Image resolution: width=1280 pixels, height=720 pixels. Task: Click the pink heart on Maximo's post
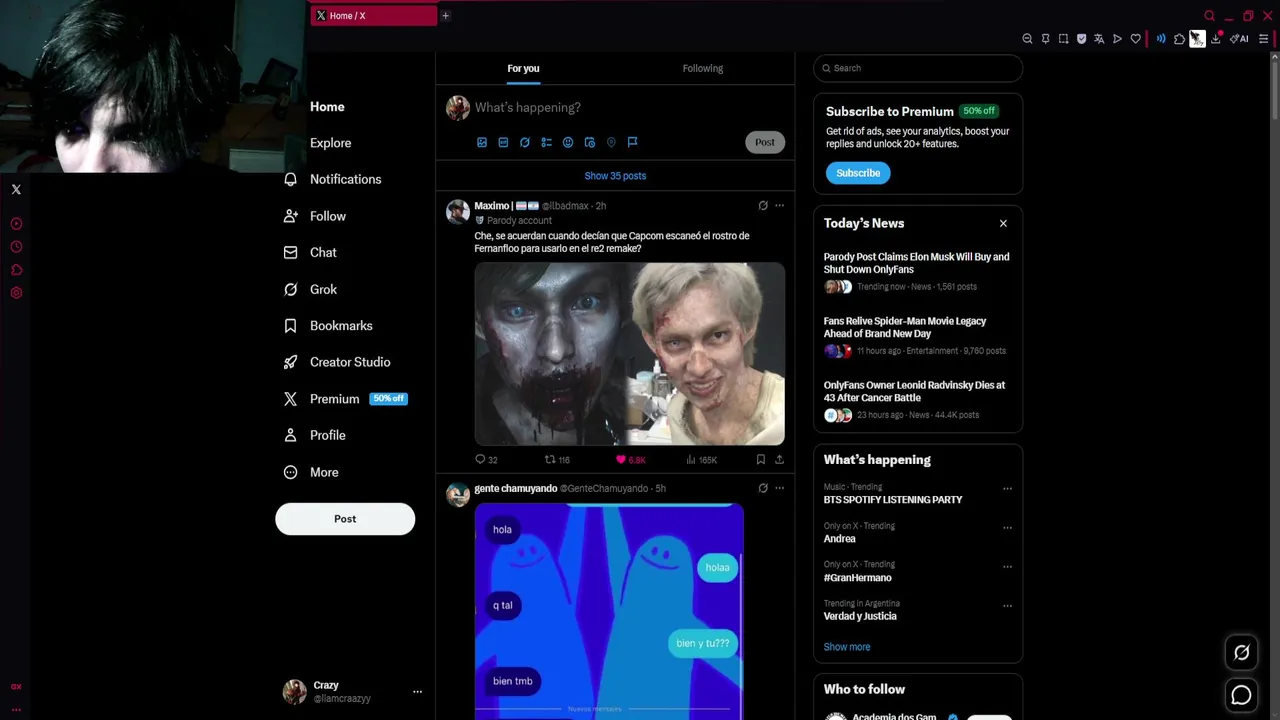(x=621, y=460)
